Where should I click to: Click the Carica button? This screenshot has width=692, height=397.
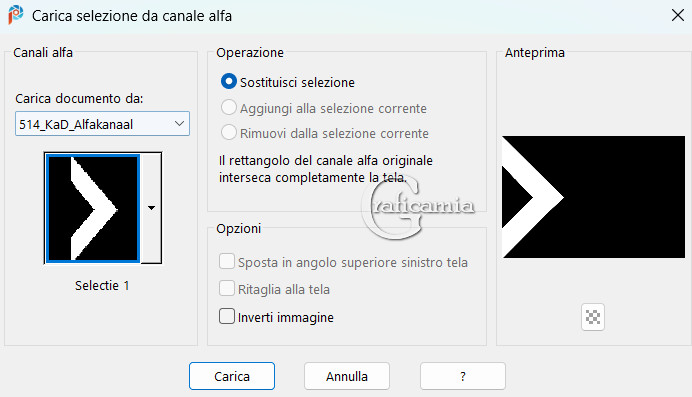pos(232,376)
